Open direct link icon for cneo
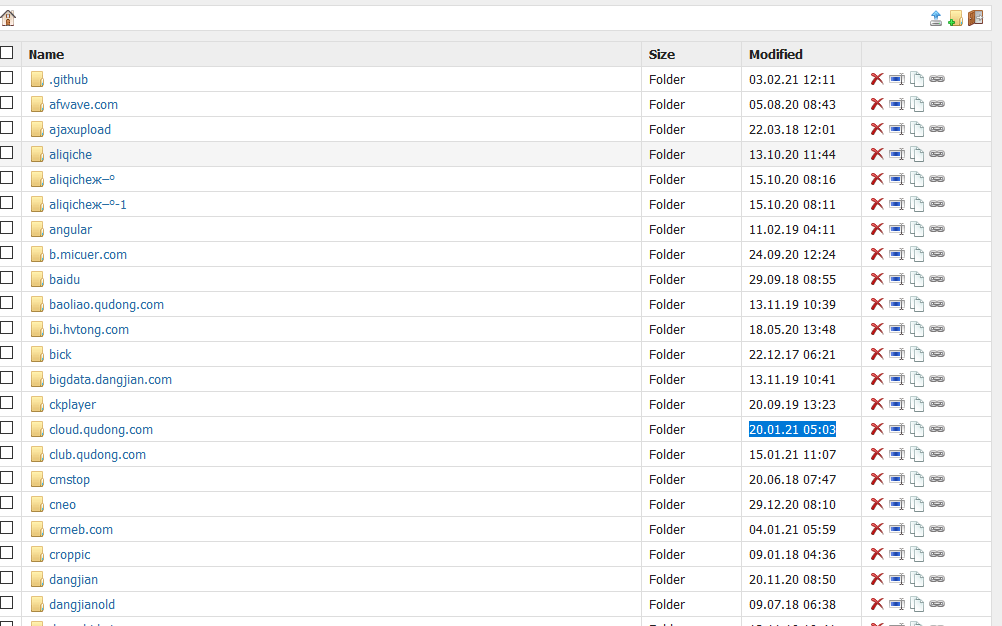 [937, 504]
